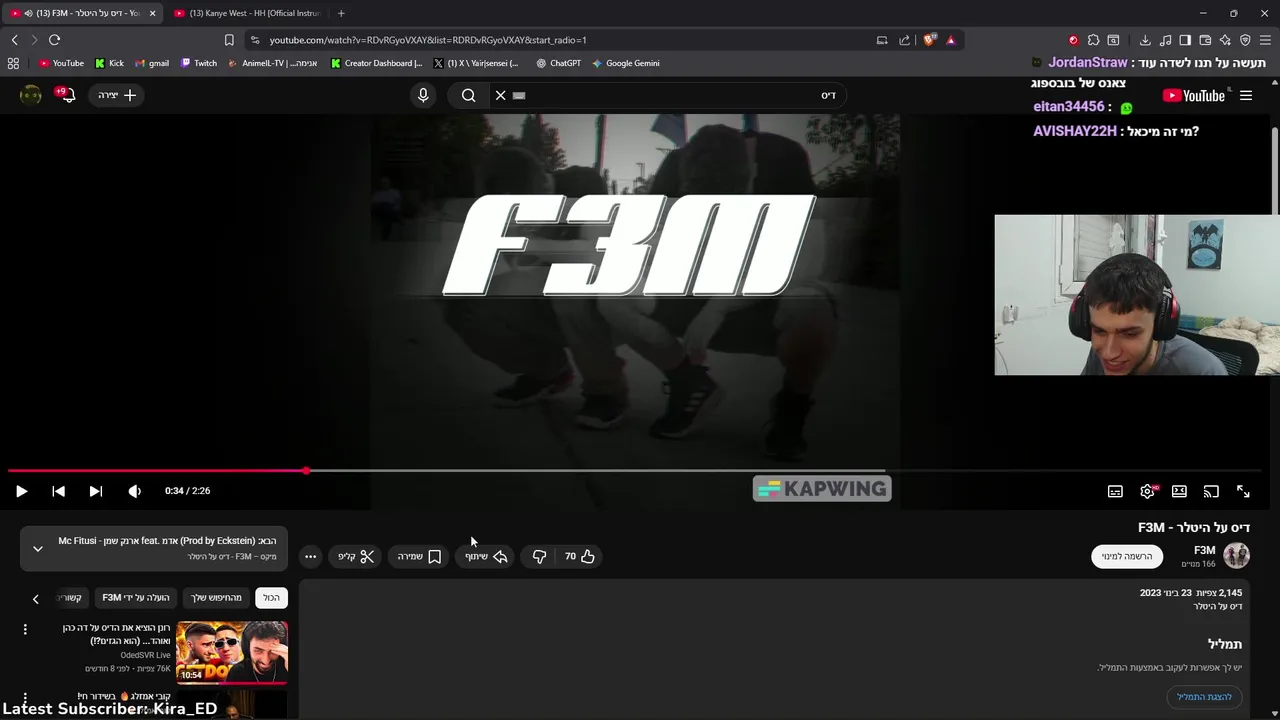Open the Brave Rewards triangle icon
1280x720 pixels.
point(950,40)
